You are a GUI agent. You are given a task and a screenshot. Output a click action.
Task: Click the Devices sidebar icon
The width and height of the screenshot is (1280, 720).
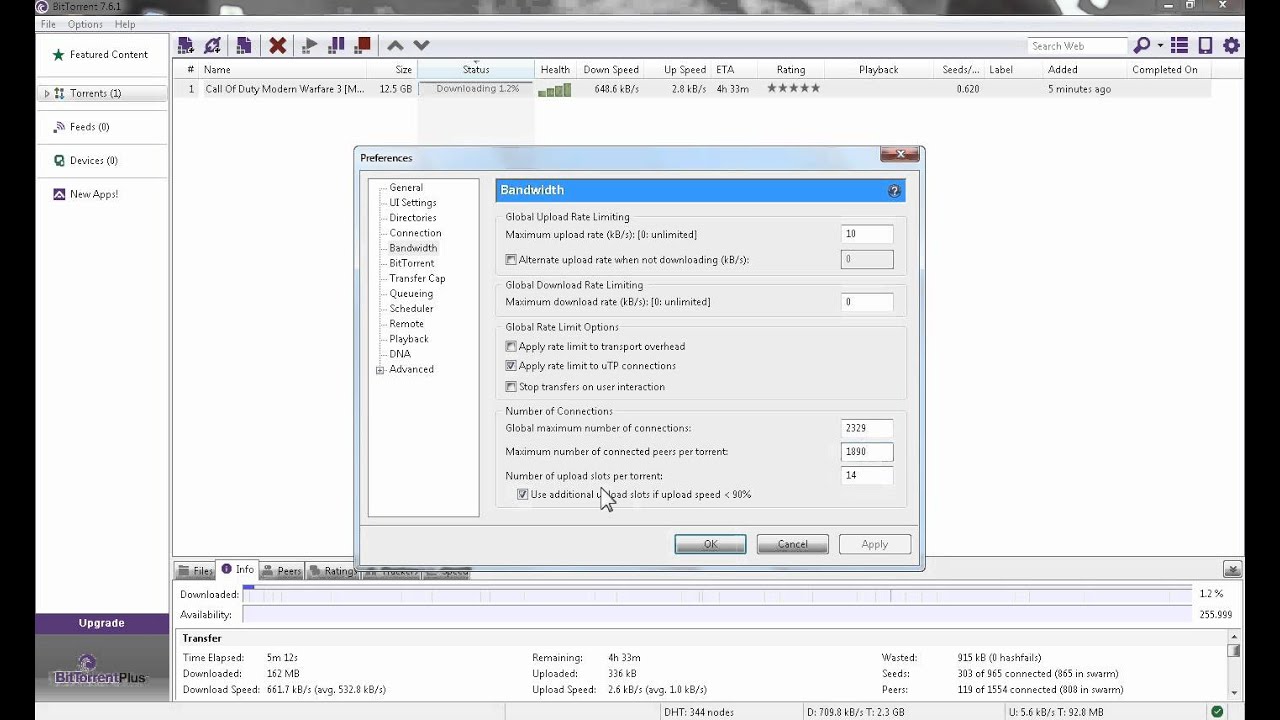59,160
